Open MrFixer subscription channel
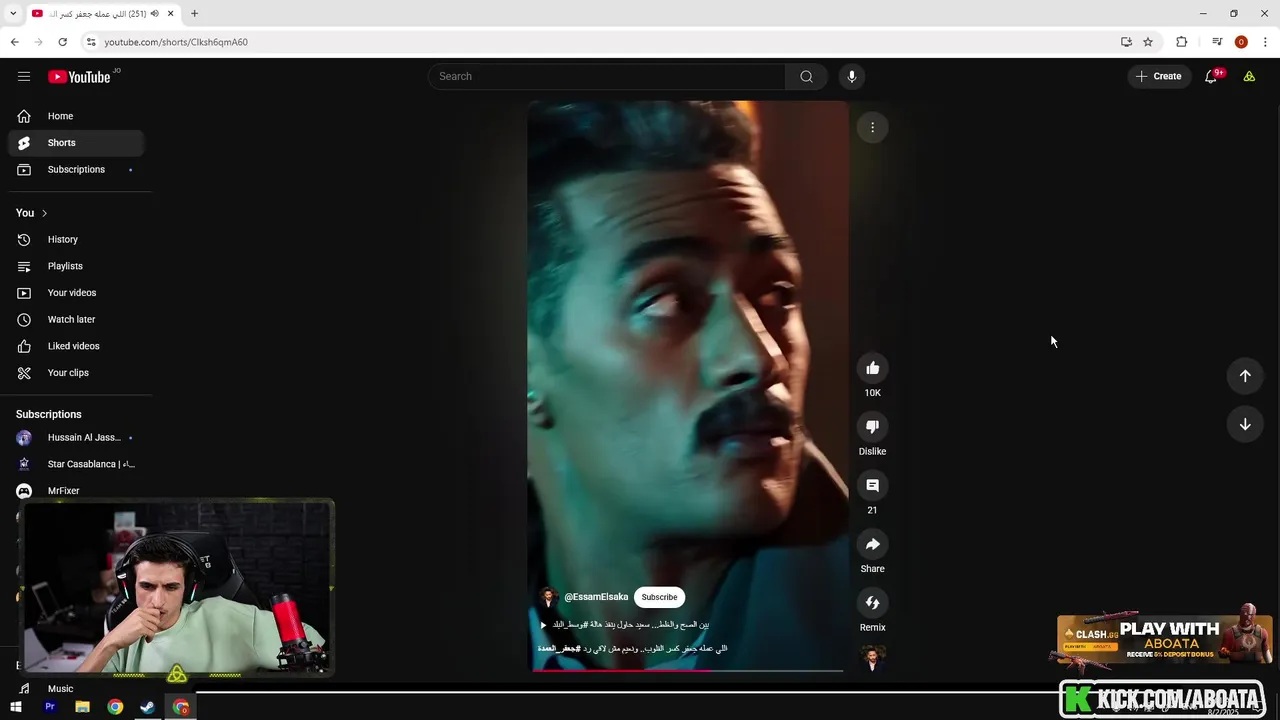The width and height of the screenshot is (1280, 720). pyautogui.click(x=76, y=491)
